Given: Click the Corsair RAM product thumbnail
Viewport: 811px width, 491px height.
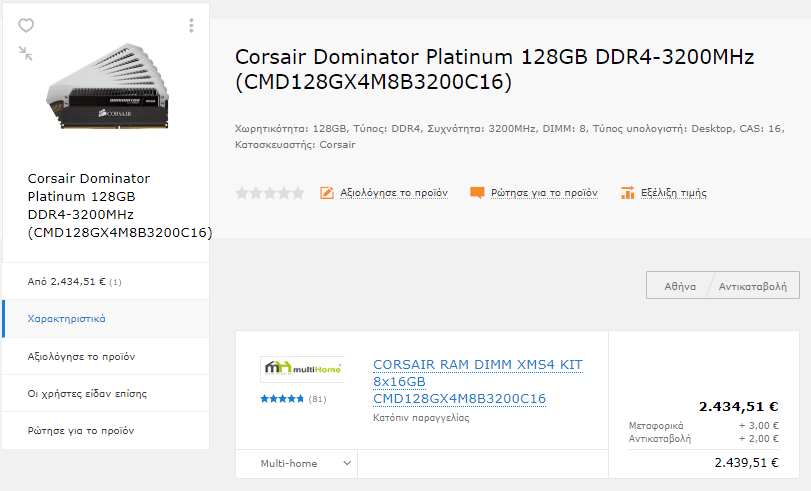Looking at the screenshot, I should (108, 87).
